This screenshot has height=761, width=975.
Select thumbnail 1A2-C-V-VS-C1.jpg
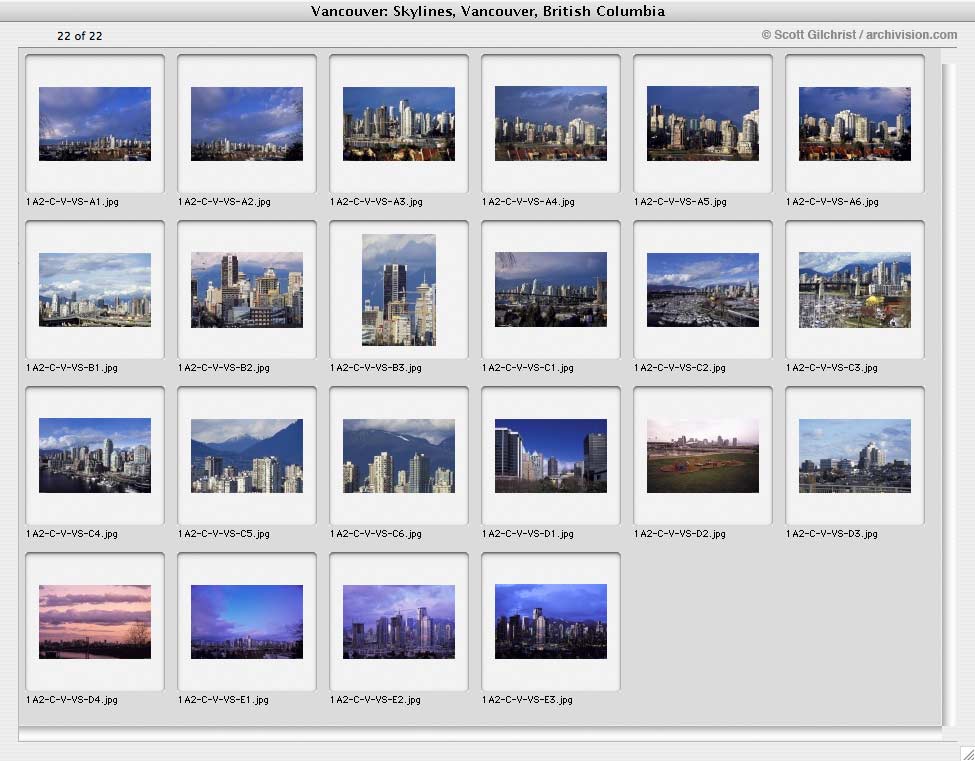point(551,290)
